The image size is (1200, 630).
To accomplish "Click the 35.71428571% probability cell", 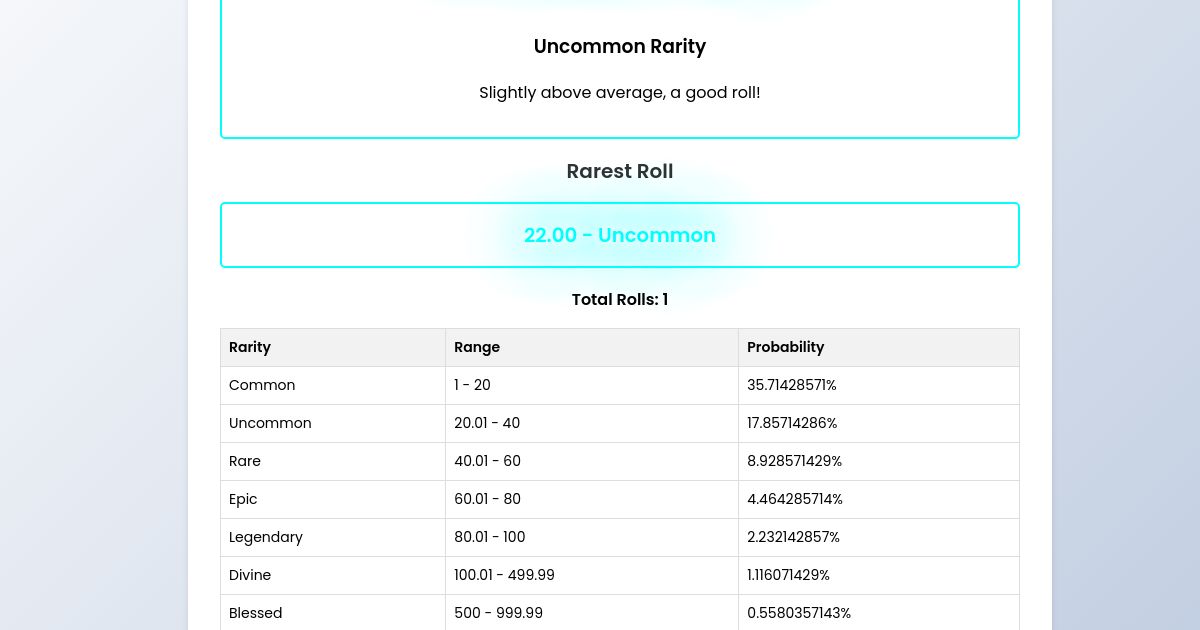I will (x=791, y=385).
